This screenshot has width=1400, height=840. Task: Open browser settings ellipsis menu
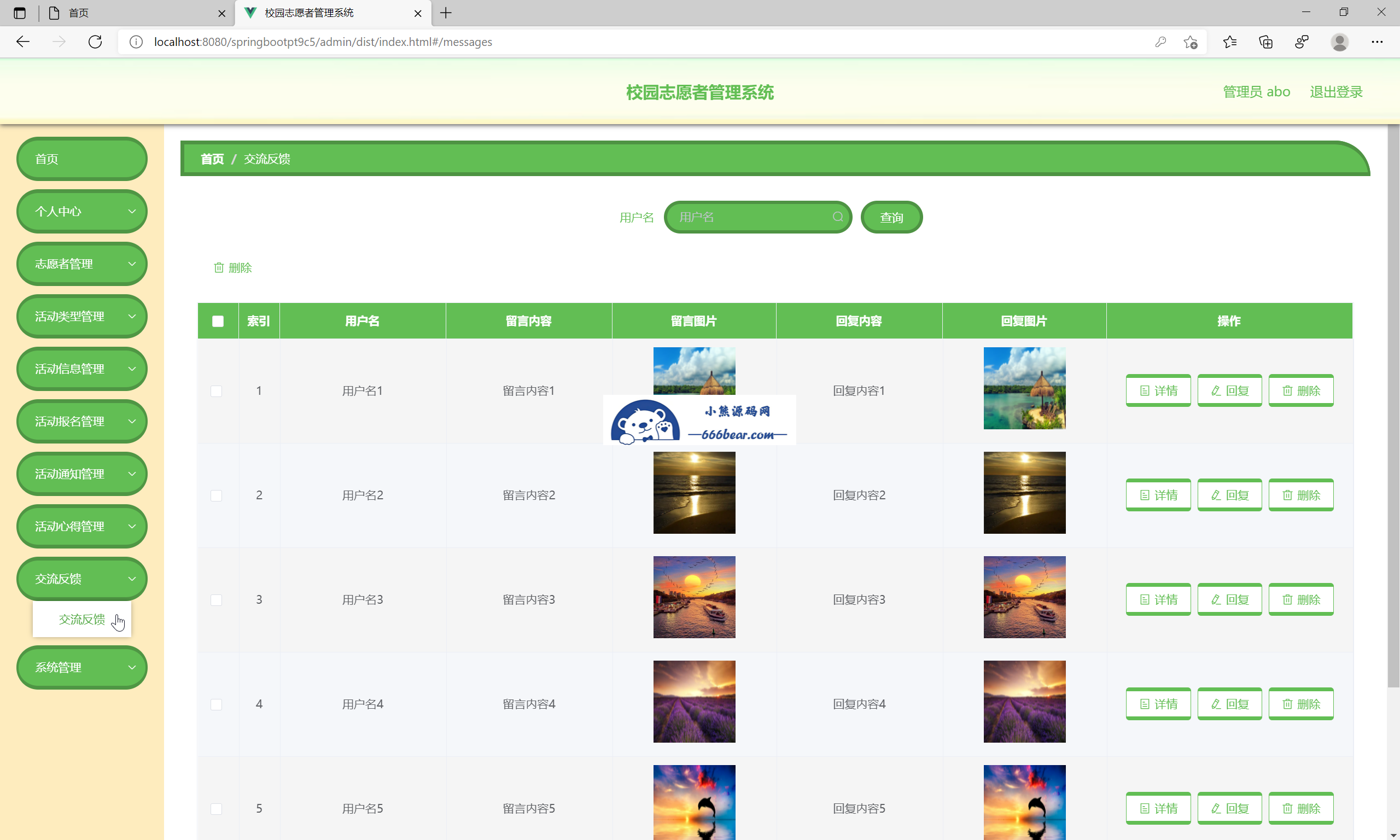pos(1377,42)
